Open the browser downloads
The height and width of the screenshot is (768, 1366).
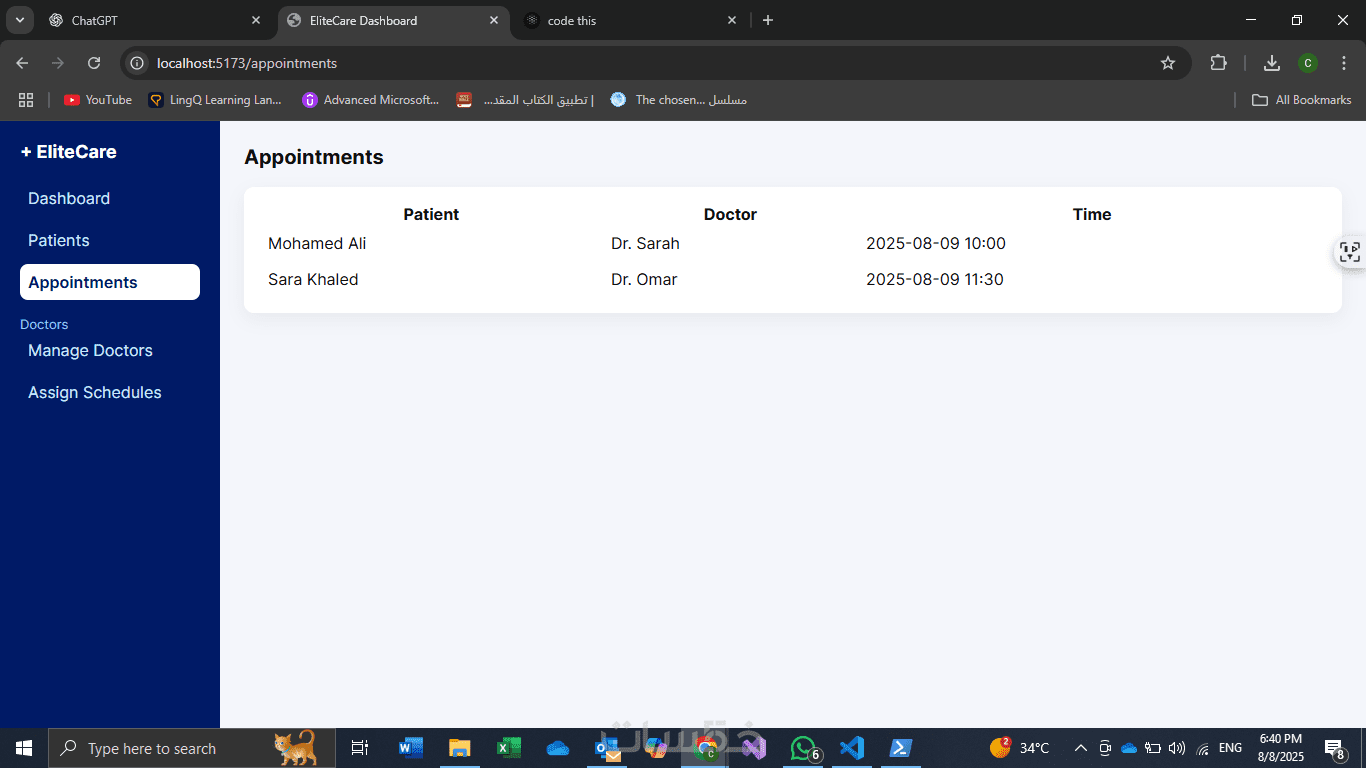pos(1272,63)
